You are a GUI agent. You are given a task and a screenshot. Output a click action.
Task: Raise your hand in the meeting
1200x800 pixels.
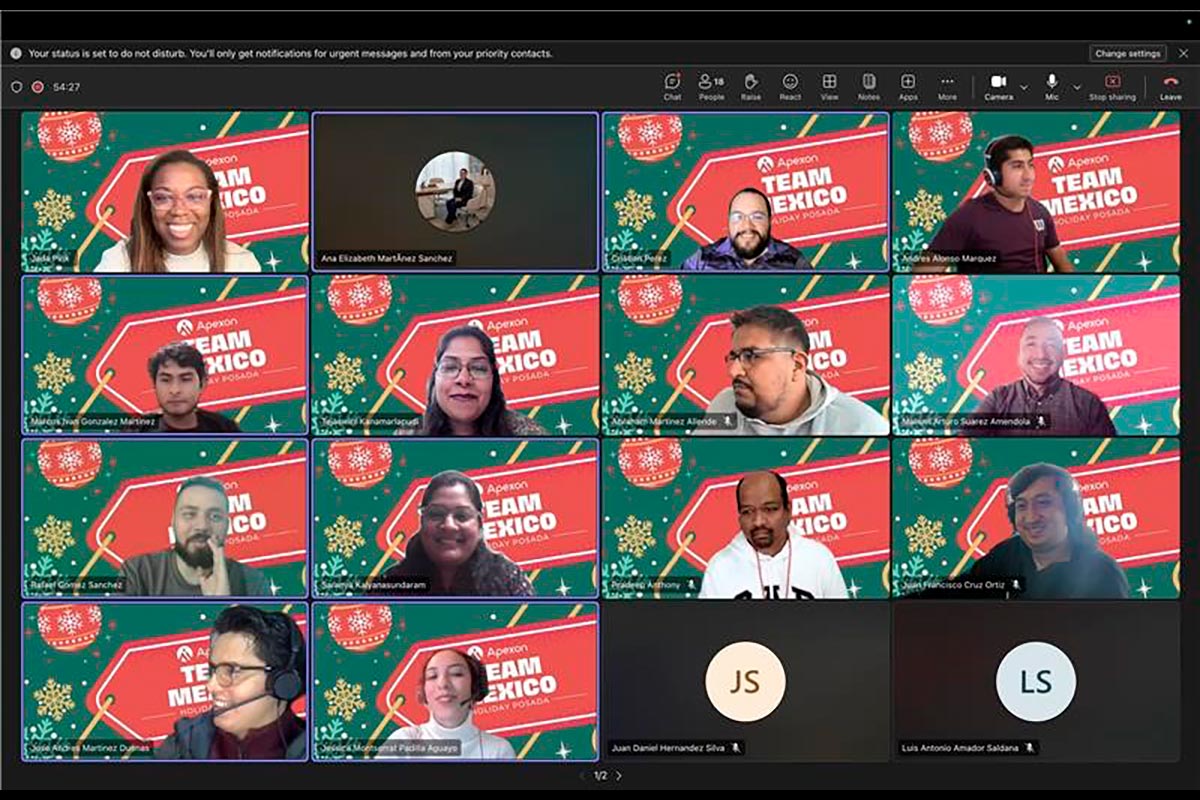click(750, 86)
